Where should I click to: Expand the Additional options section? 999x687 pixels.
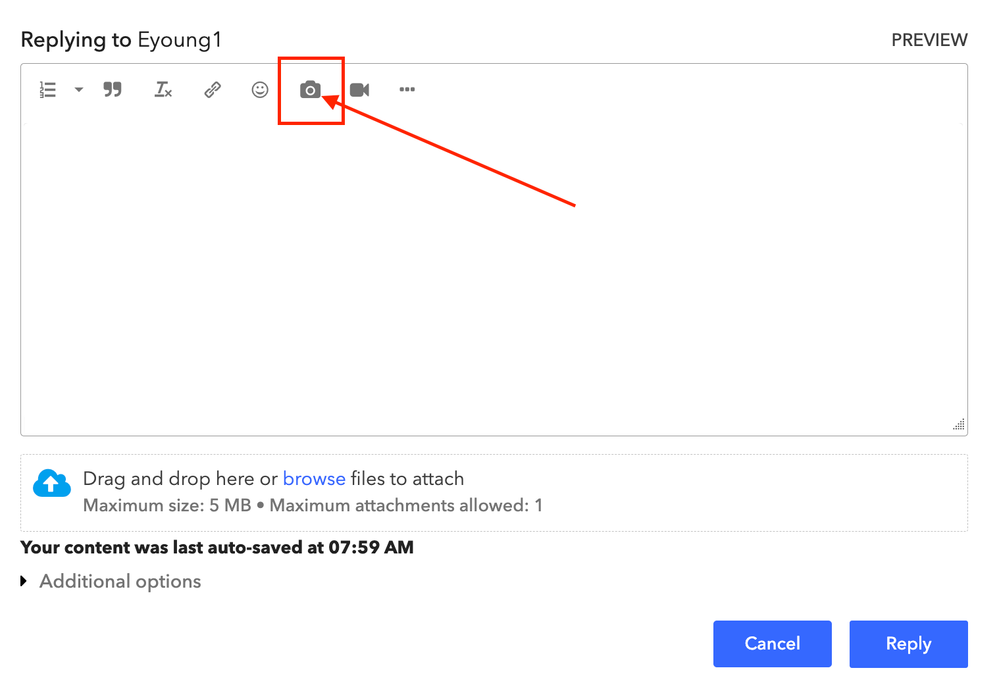(119, 582)
